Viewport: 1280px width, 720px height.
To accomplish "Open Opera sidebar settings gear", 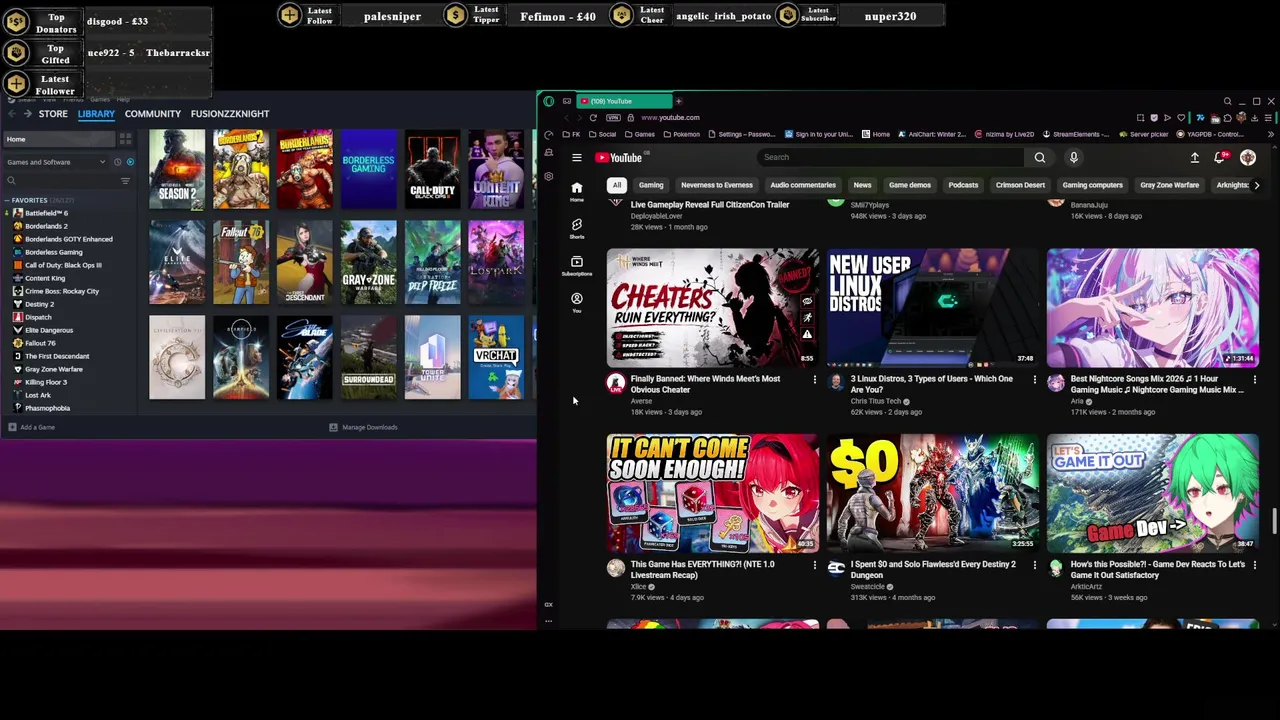I will point(549,176).
